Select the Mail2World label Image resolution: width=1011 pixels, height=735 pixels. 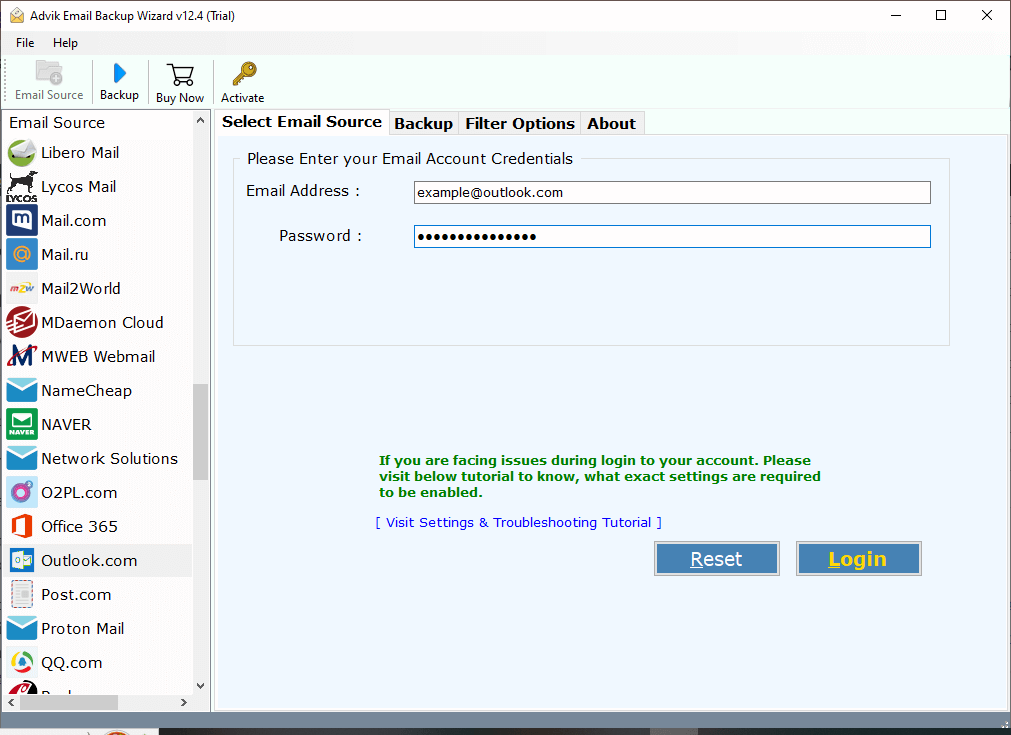[x=81, y=288]
